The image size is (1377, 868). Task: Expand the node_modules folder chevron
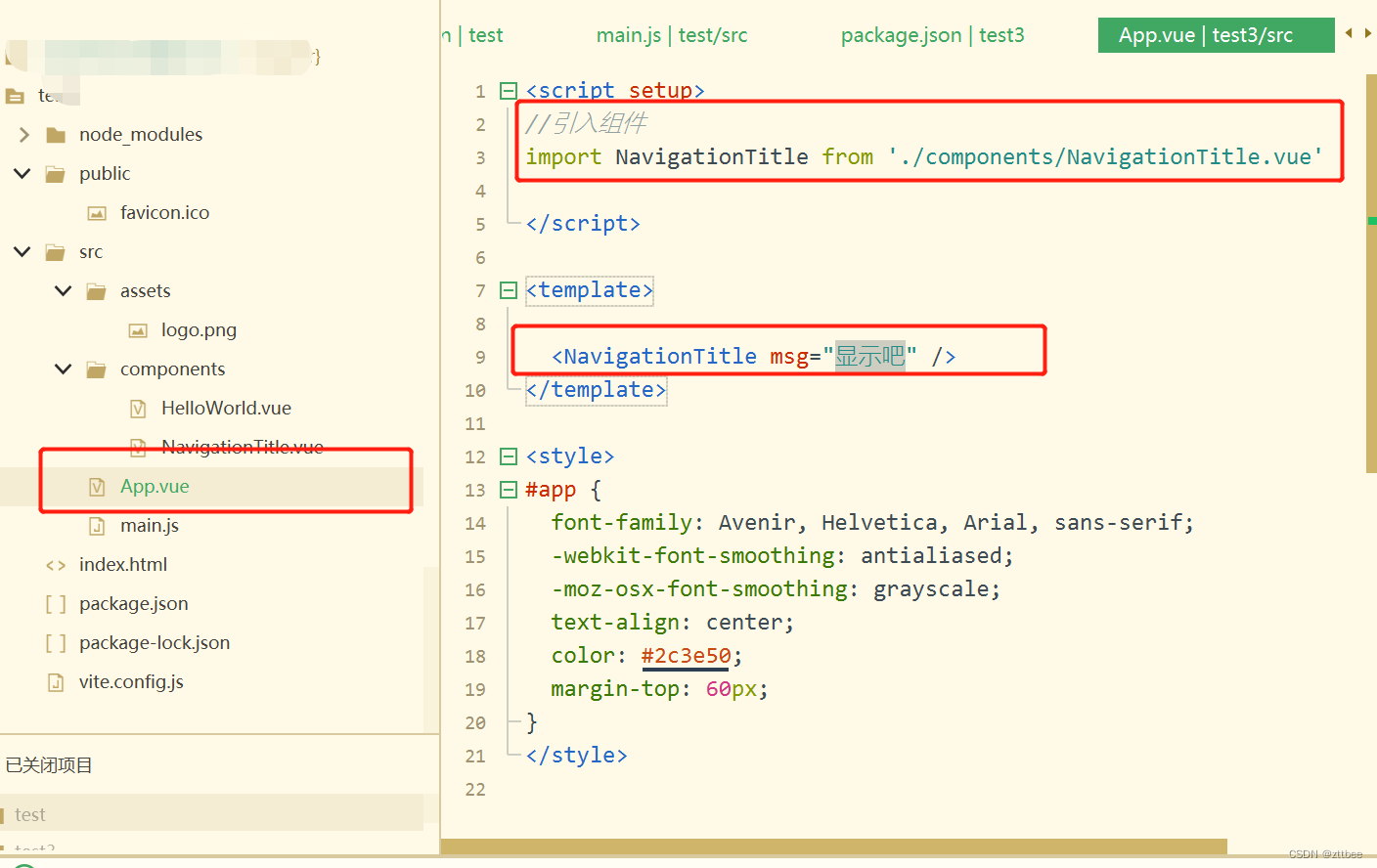(x=24, y=134)
